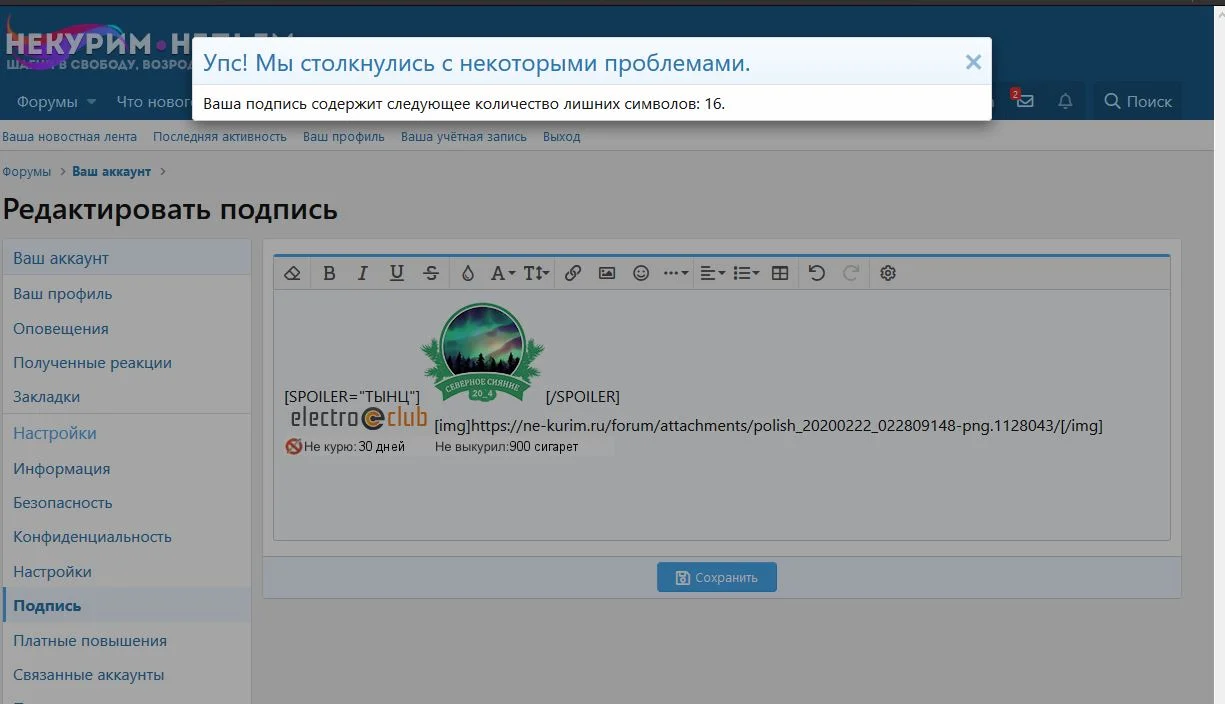1225x704 pixels.
Task: Select Подпись in sidebar
Action: 127,606
